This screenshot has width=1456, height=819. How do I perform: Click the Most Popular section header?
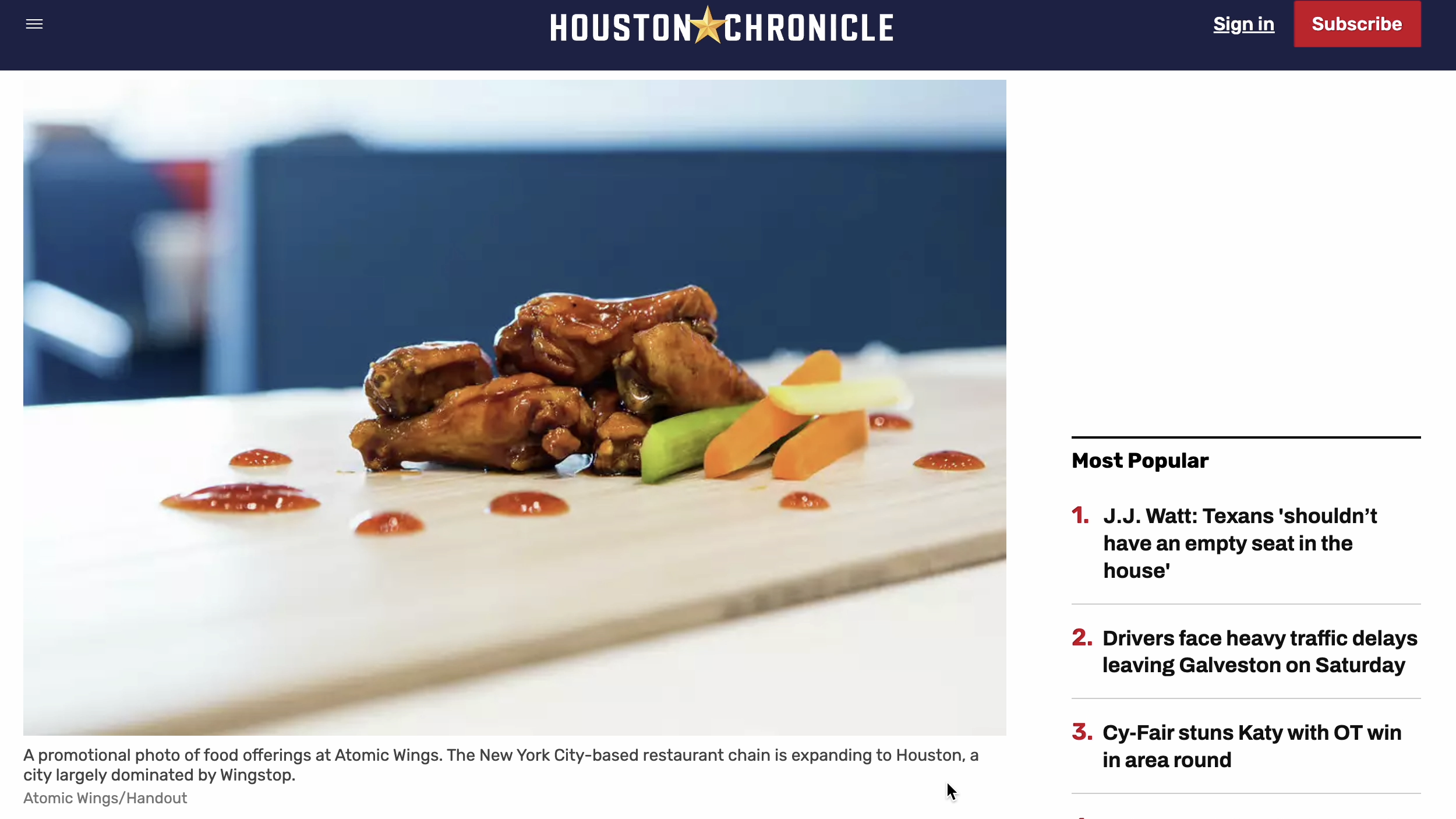coord(1140,461)
